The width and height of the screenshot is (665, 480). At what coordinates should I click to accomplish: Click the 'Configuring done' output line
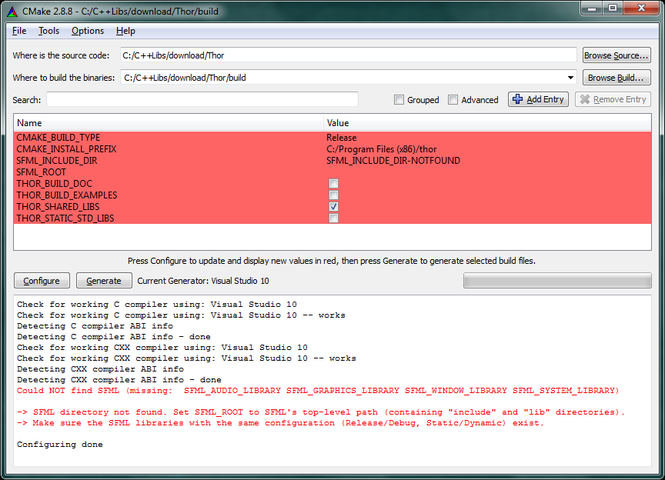(x=60, y=444)
